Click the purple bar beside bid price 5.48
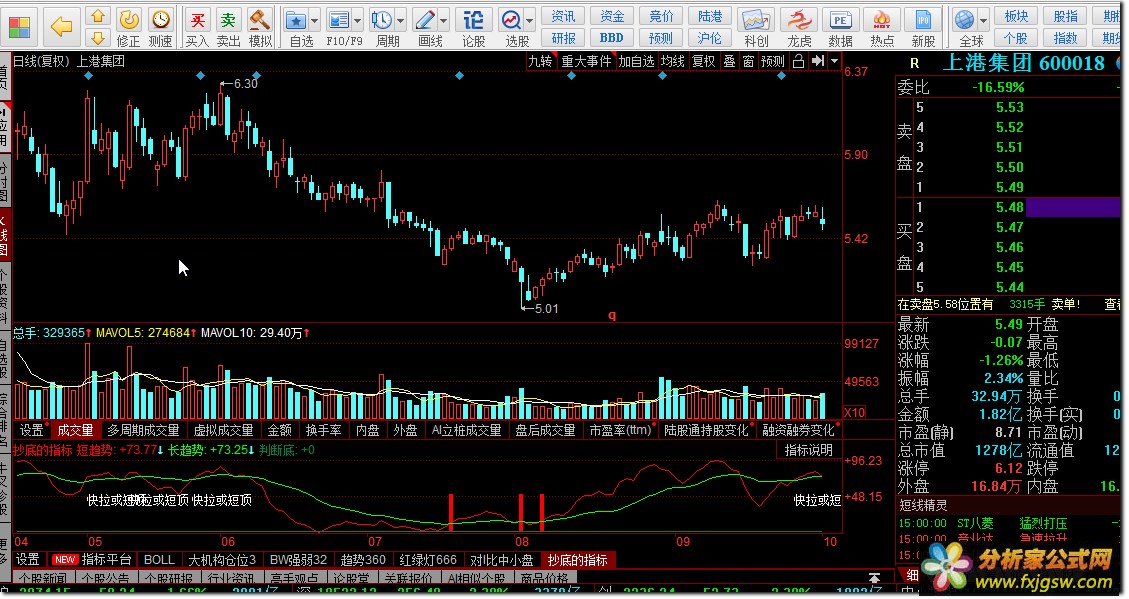Image resolution: width=1129 pixels, height=599 pixels. [1073, 207]
